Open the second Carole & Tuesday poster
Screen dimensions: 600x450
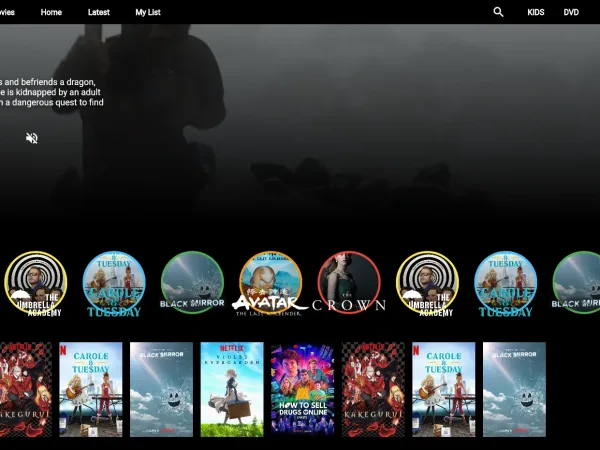click(x=444, y=390)
